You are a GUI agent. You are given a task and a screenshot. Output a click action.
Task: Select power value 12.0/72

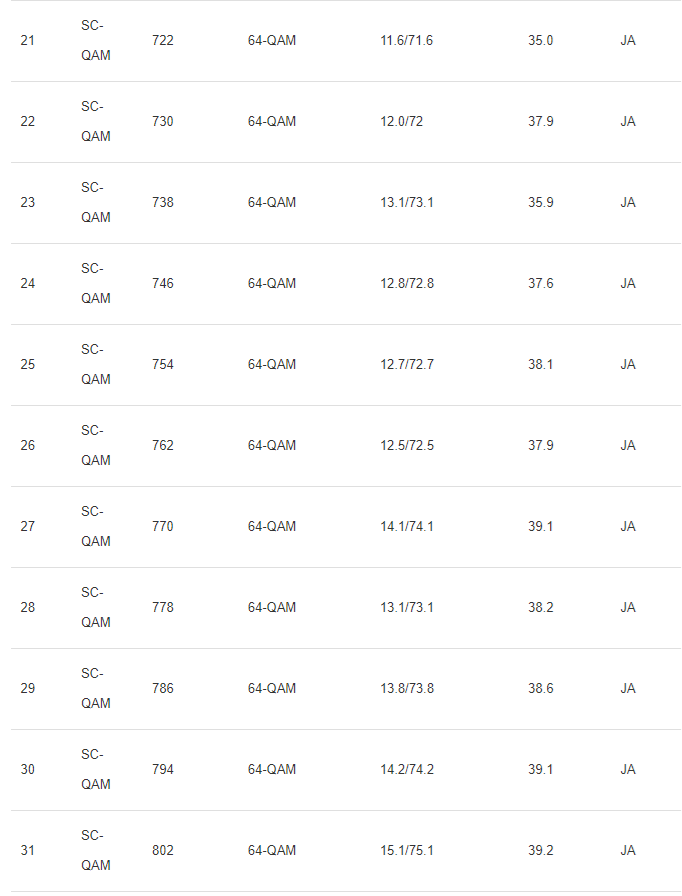click(x=401, y=122)
